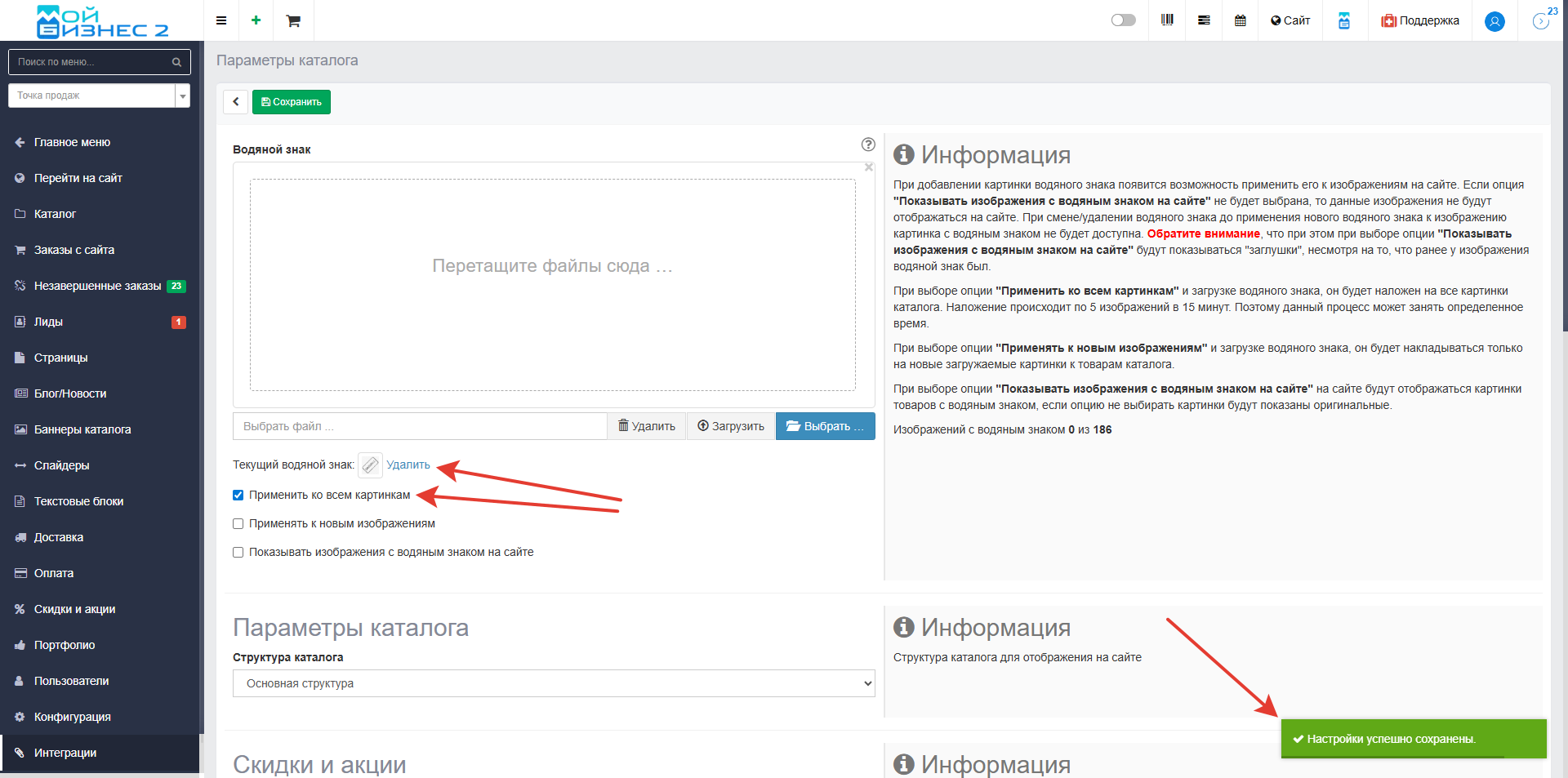This screenshot has width=1568, height=778.
Task: Click the blue 'Выбрать ...' file button
Action: click(x=825, y=426)
